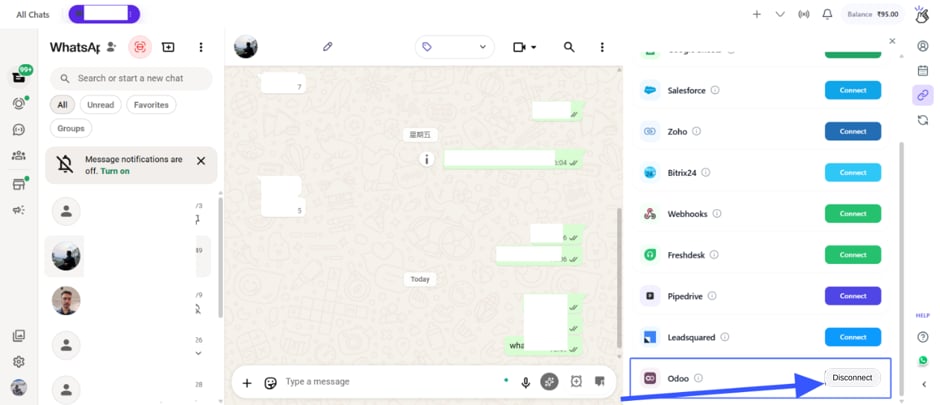Open the broadcast megaphone icon in left sidebar
The width and height of the screenshot is (940, 405).
point(19,210)
